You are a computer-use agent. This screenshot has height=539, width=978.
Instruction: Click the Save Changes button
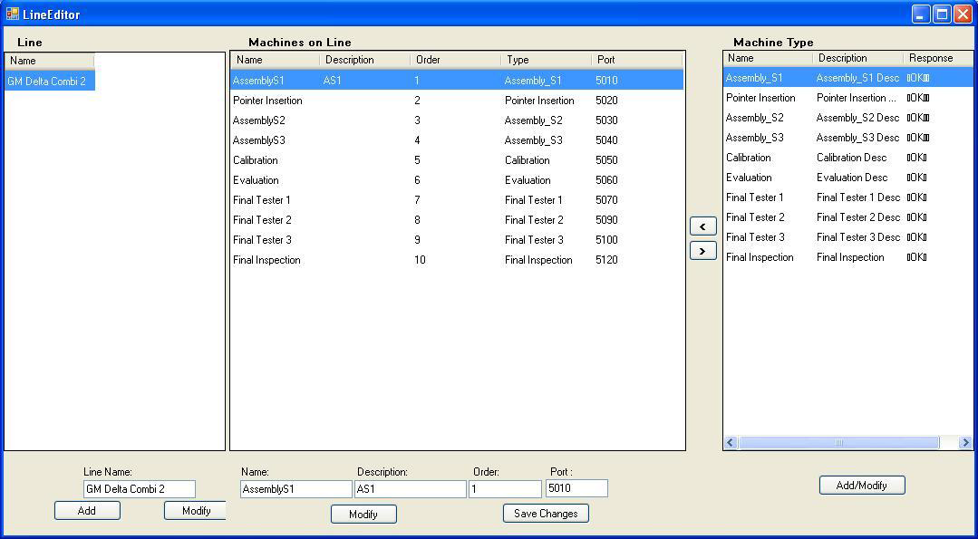coord(546,513)
